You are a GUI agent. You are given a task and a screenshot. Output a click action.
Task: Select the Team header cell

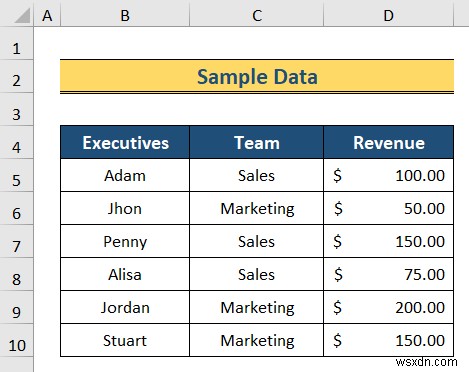pyautogui.click(x=256, y=142)
